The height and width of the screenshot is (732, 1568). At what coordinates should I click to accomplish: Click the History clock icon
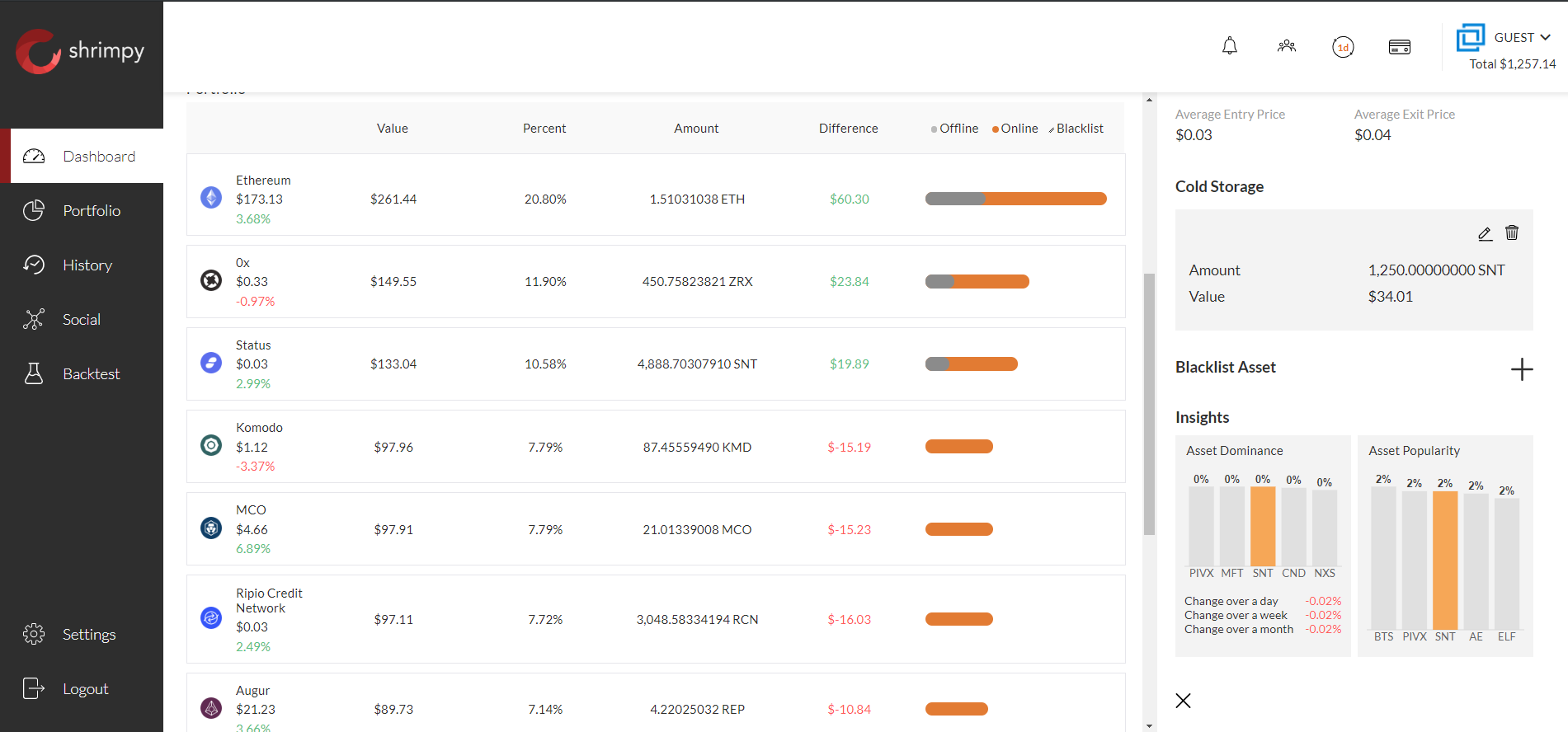click(x=34, y=265)
